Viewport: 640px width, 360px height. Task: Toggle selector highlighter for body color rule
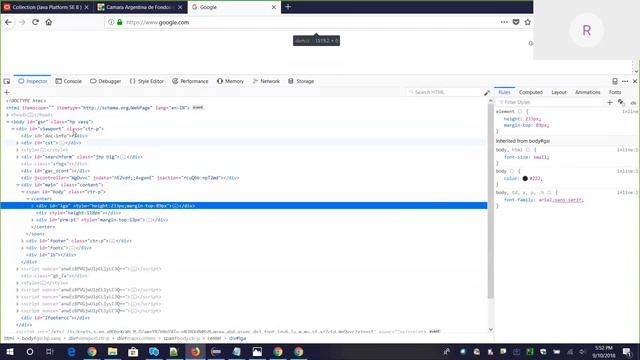click(x=511, y=171)
